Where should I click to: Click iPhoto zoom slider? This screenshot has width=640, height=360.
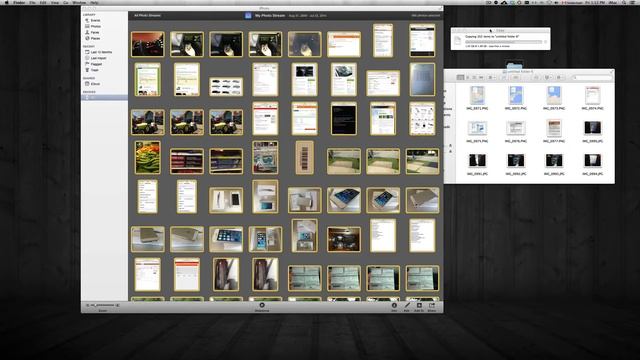click(102, 305)
